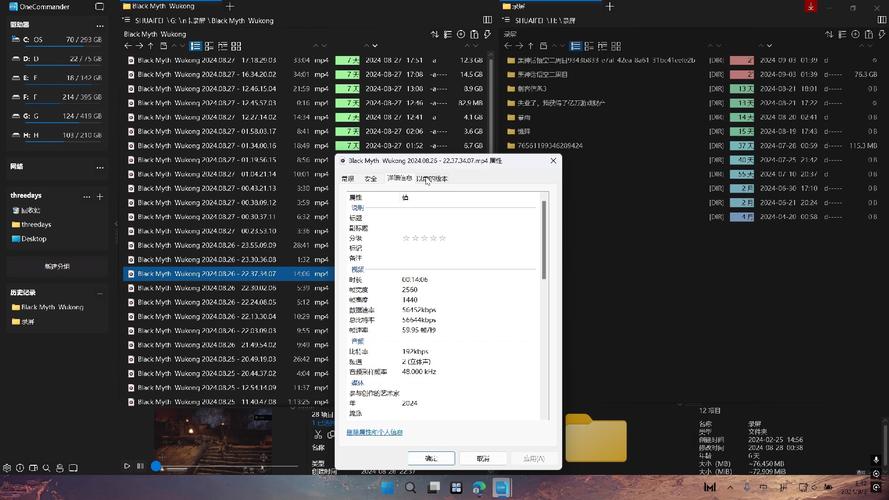Image resolution: width=889 pixels, height=500 pixels.
Task: Click video preview seek slider handle
Action: pos(156,467)
